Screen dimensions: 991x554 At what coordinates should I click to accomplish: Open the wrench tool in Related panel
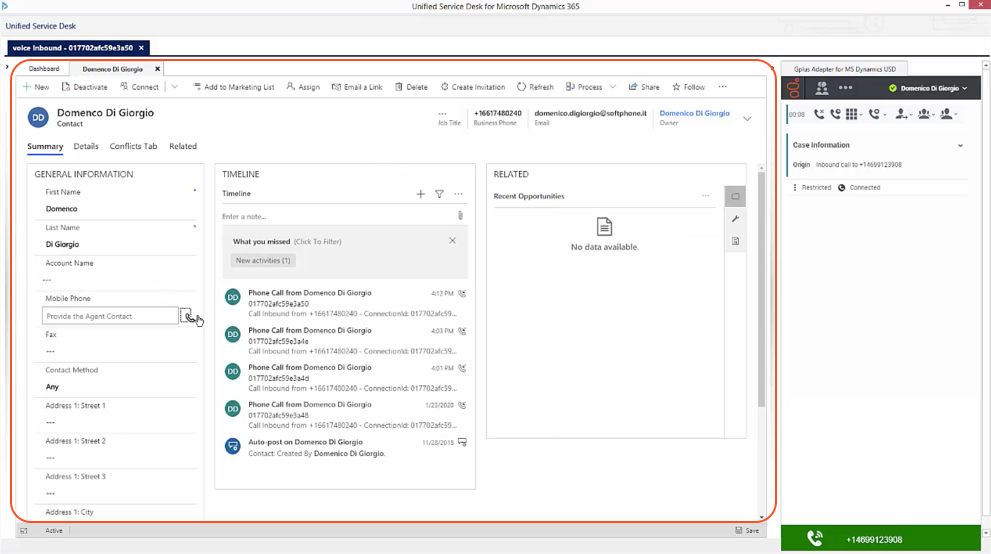[735, 219]
